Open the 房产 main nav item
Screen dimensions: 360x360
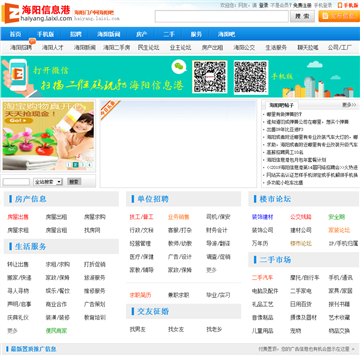[142, 34]
